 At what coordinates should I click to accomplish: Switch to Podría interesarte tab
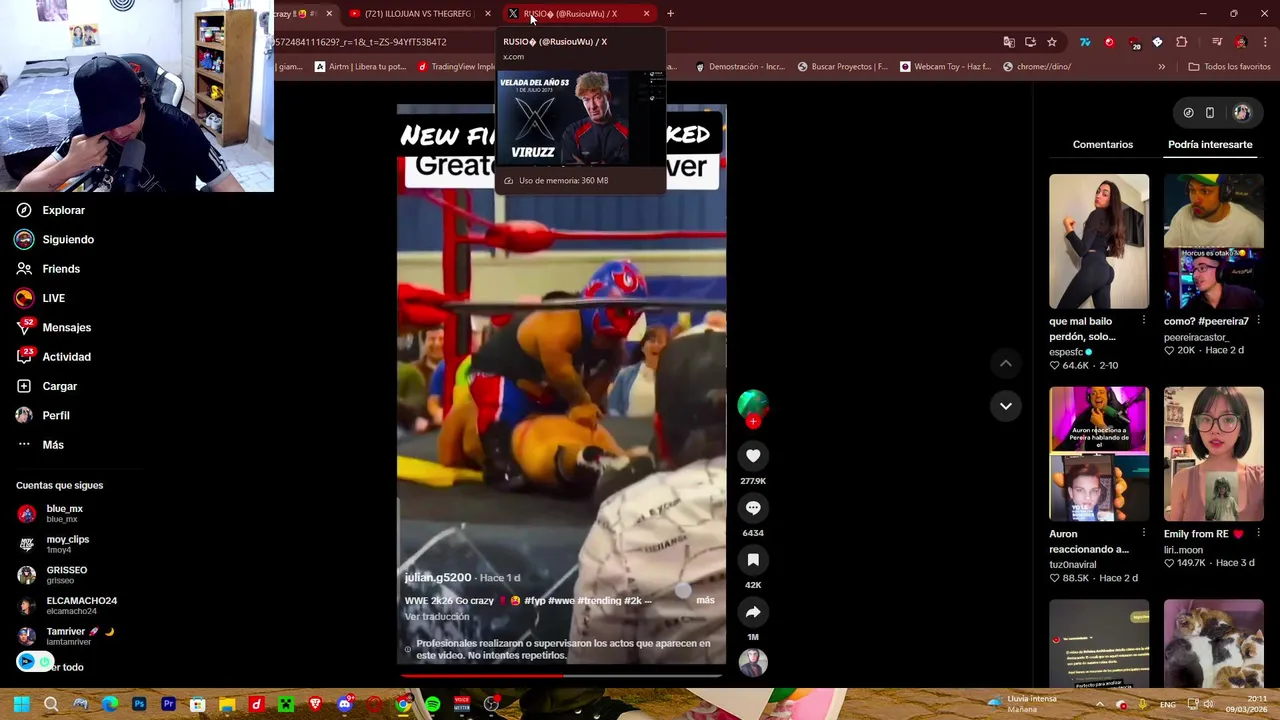coord(1210,144)
